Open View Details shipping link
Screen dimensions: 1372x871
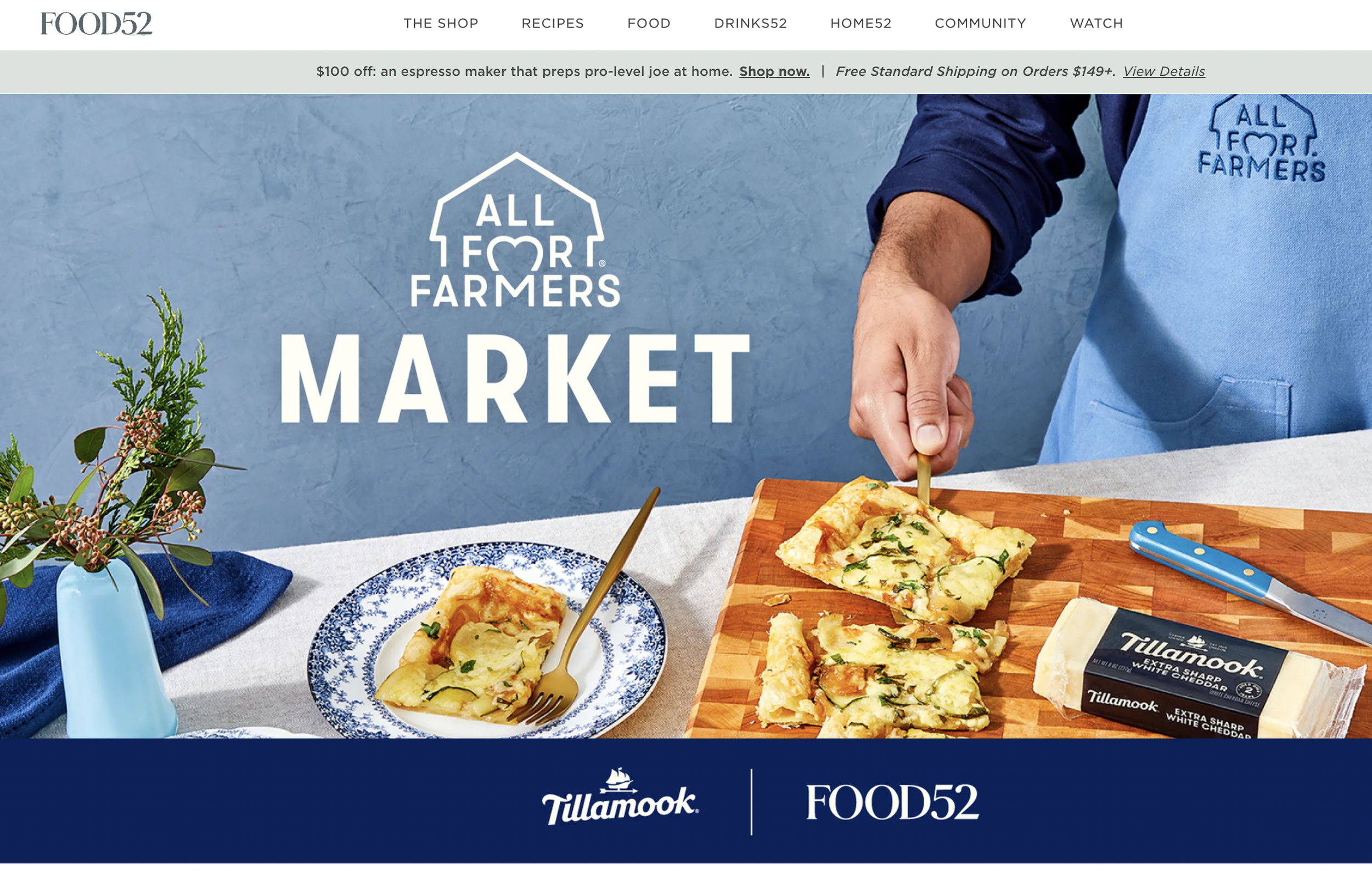(1164, 71)
